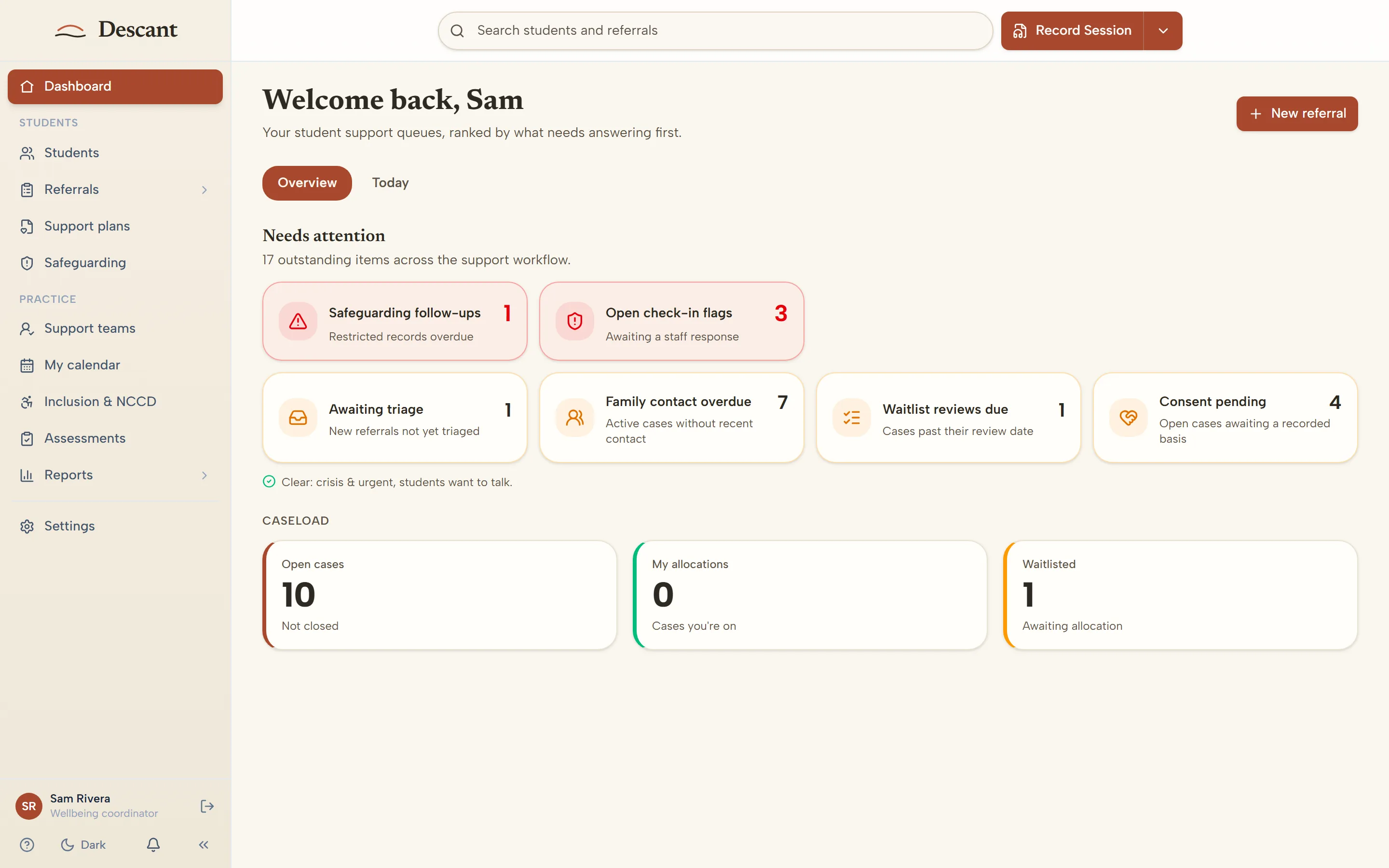1389x868 pixels.
Task: Go to Students page
Action: [115, 153]
